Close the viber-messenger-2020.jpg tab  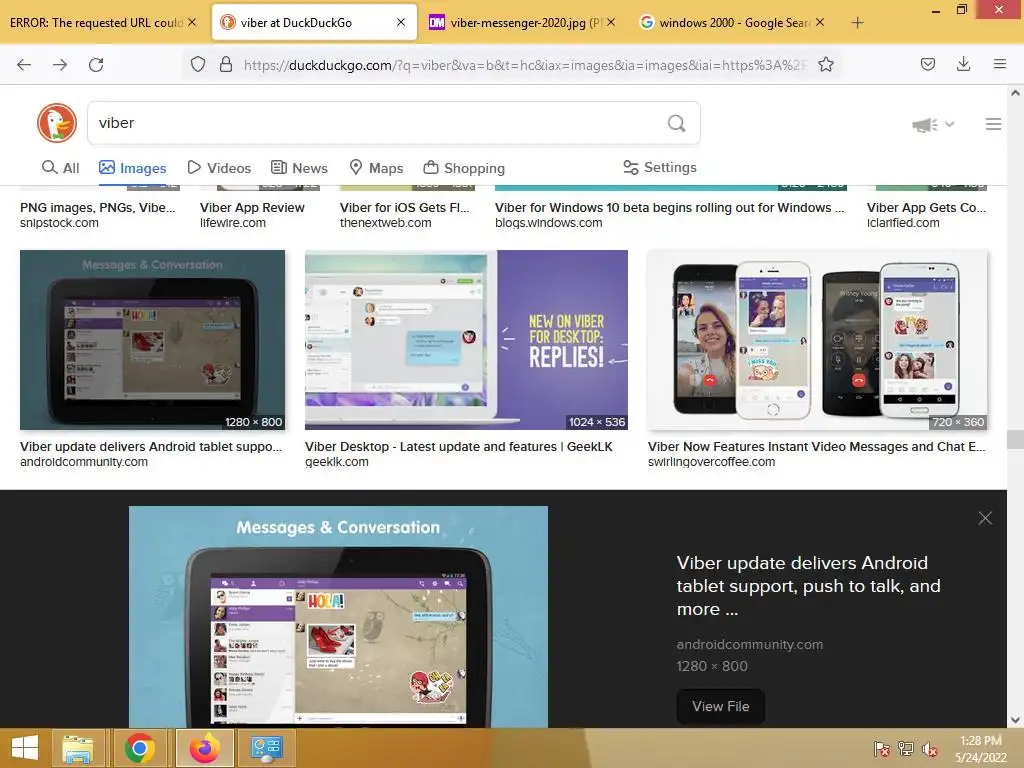pyautogui.click(x=611, y=22)
